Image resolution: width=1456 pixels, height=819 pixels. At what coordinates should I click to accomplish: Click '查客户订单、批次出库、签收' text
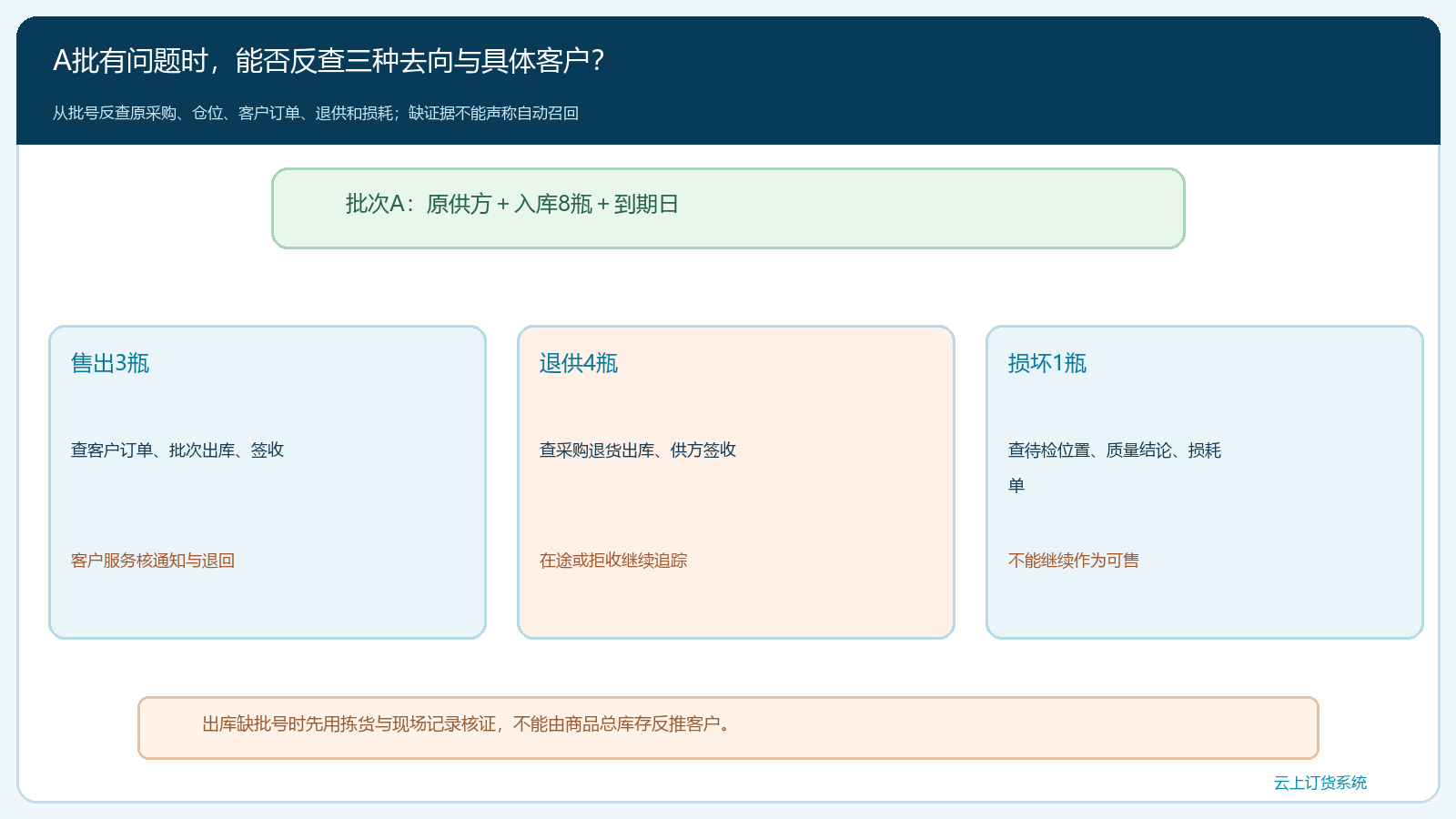click(177, 450)
